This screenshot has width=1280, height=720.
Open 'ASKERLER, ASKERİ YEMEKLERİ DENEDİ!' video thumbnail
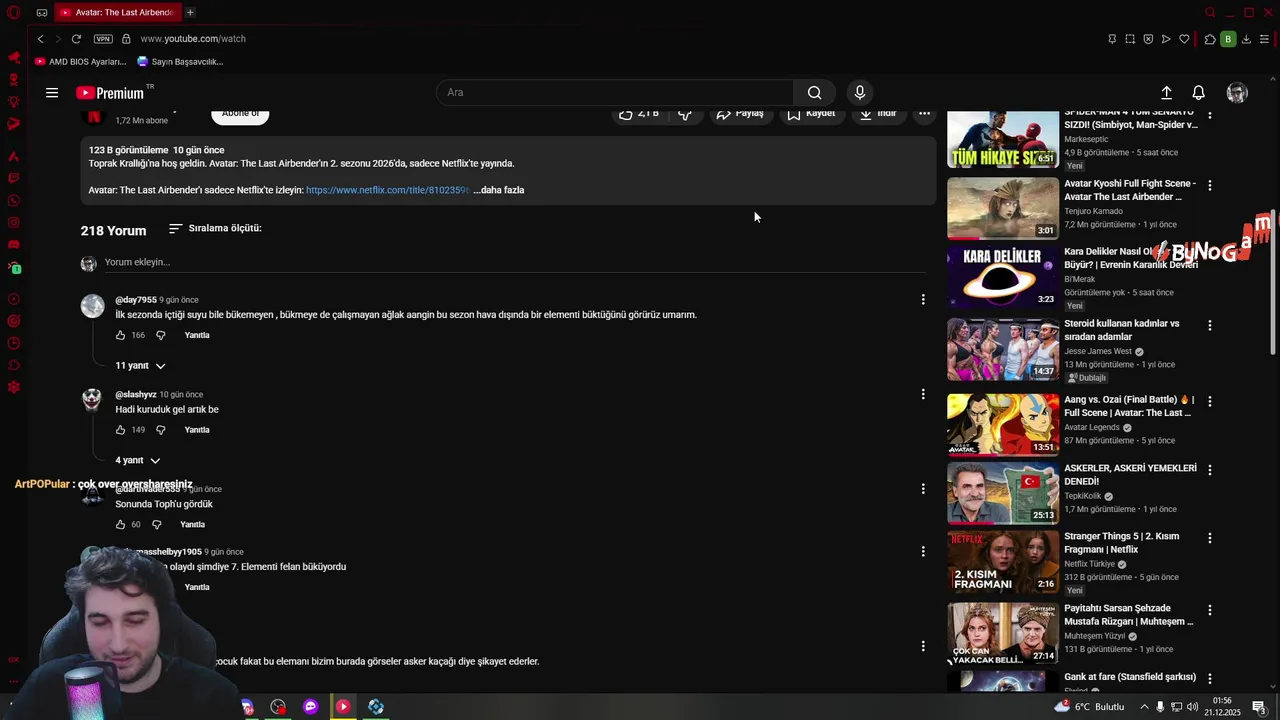point(1002,493)
